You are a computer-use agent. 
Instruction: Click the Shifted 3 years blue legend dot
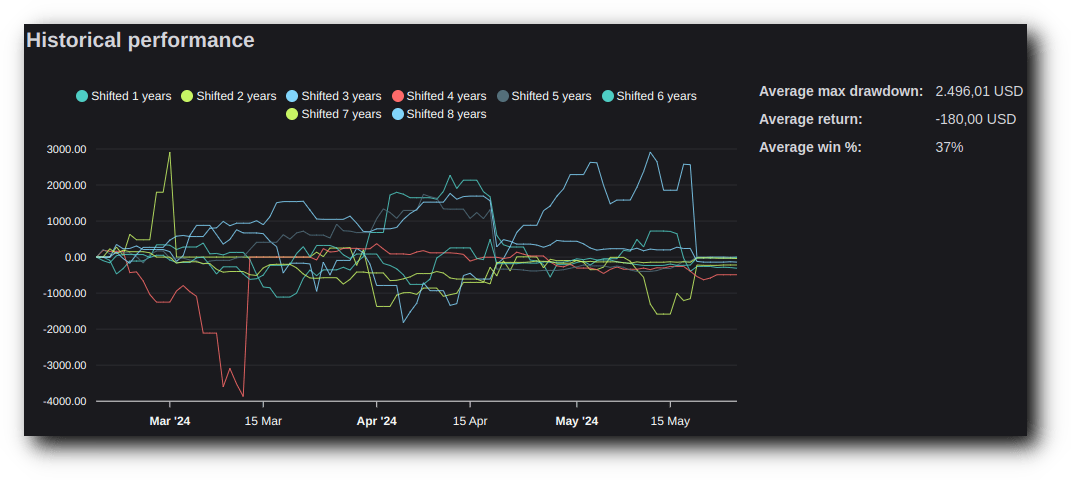click(292, 96)
